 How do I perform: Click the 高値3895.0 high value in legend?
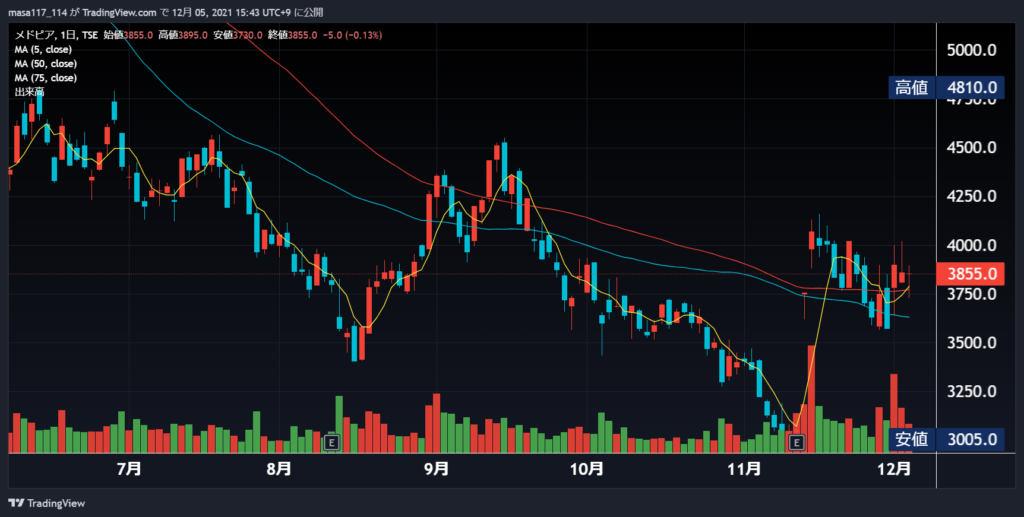tap(183, 35)
